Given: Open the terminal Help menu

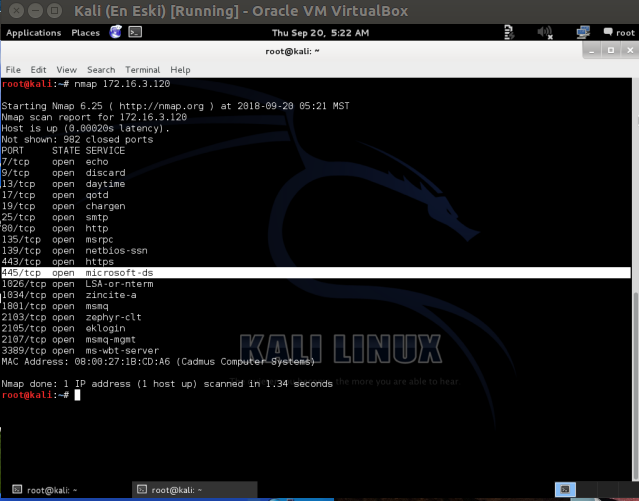Looking at the screenshot, I should (180, 70).
